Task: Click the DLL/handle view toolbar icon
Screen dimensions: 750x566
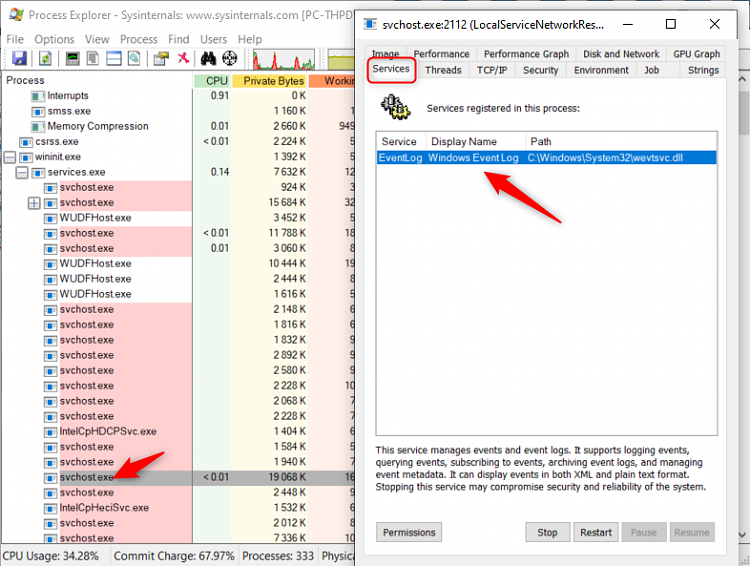Action: pos(134,58)
